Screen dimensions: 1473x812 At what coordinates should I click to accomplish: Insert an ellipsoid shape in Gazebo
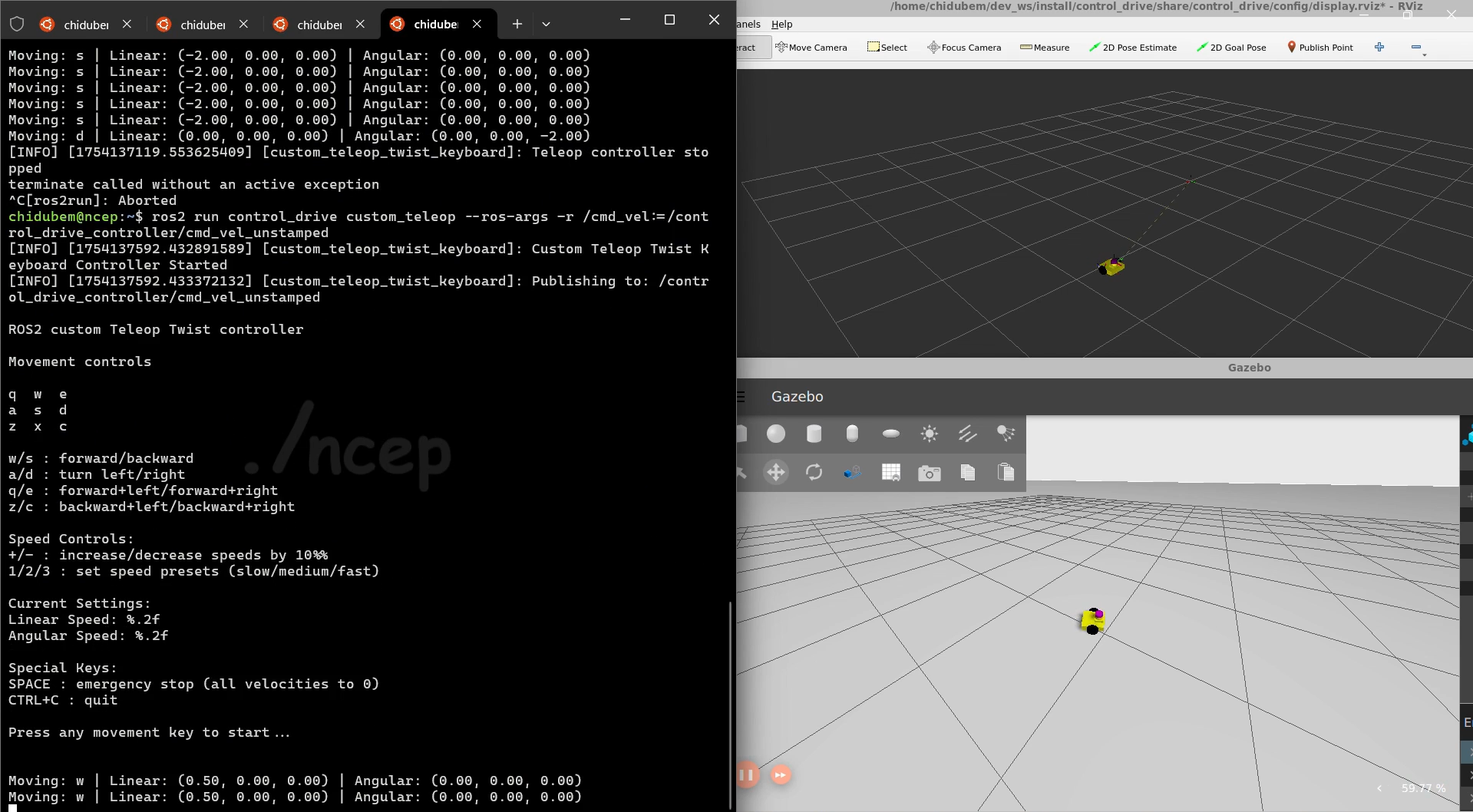click(891, 434)
